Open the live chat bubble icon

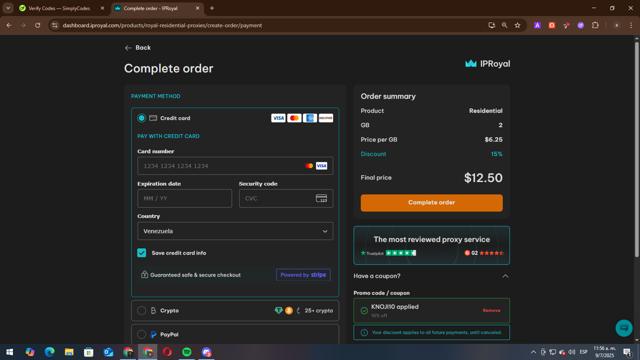click(x=624, y=328)
